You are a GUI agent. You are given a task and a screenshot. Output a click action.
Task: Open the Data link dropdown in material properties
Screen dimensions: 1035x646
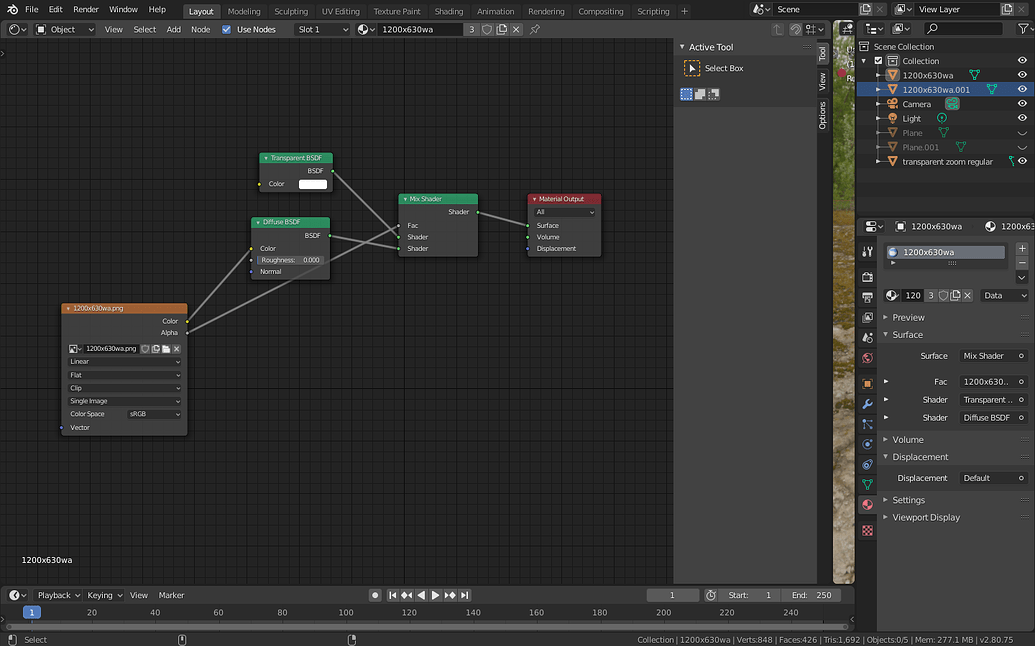[x=1004, y=296]
